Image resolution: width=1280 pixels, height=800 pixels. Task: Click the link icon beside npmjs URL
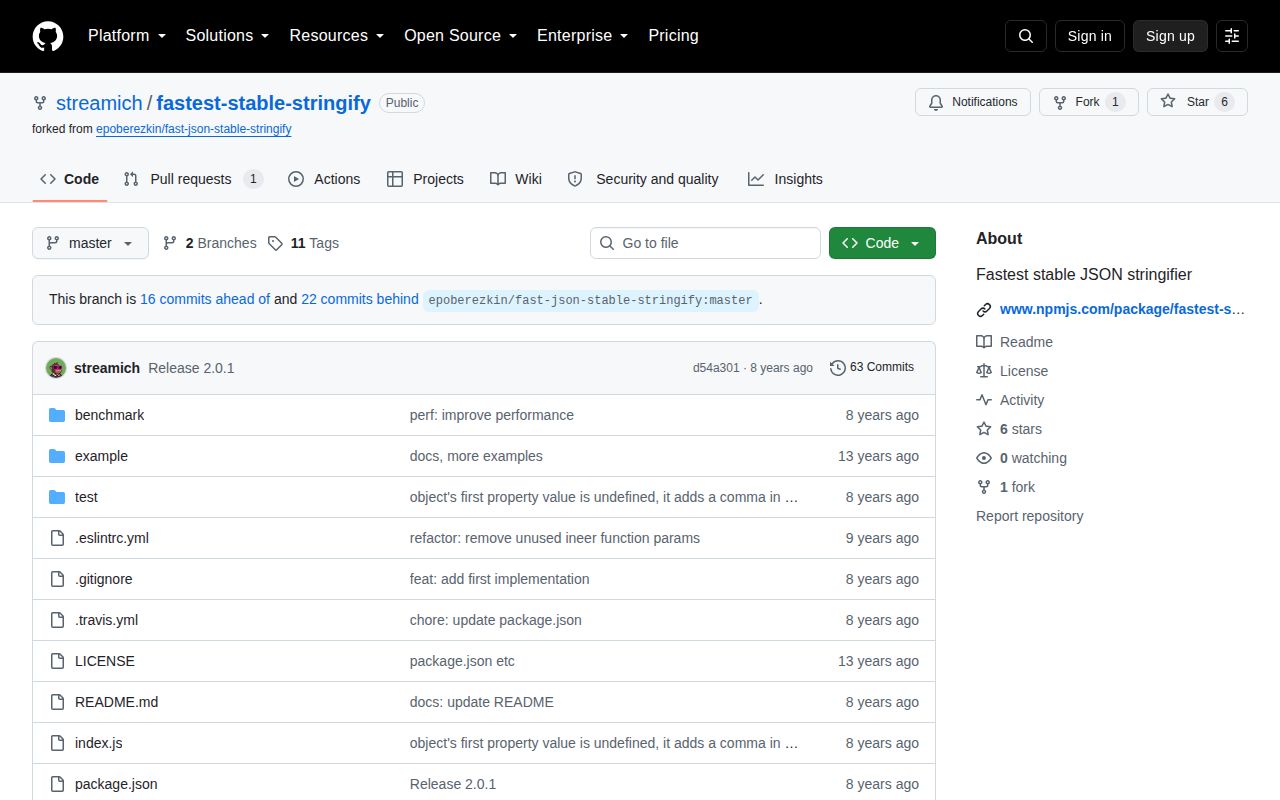tap(984, 310)
